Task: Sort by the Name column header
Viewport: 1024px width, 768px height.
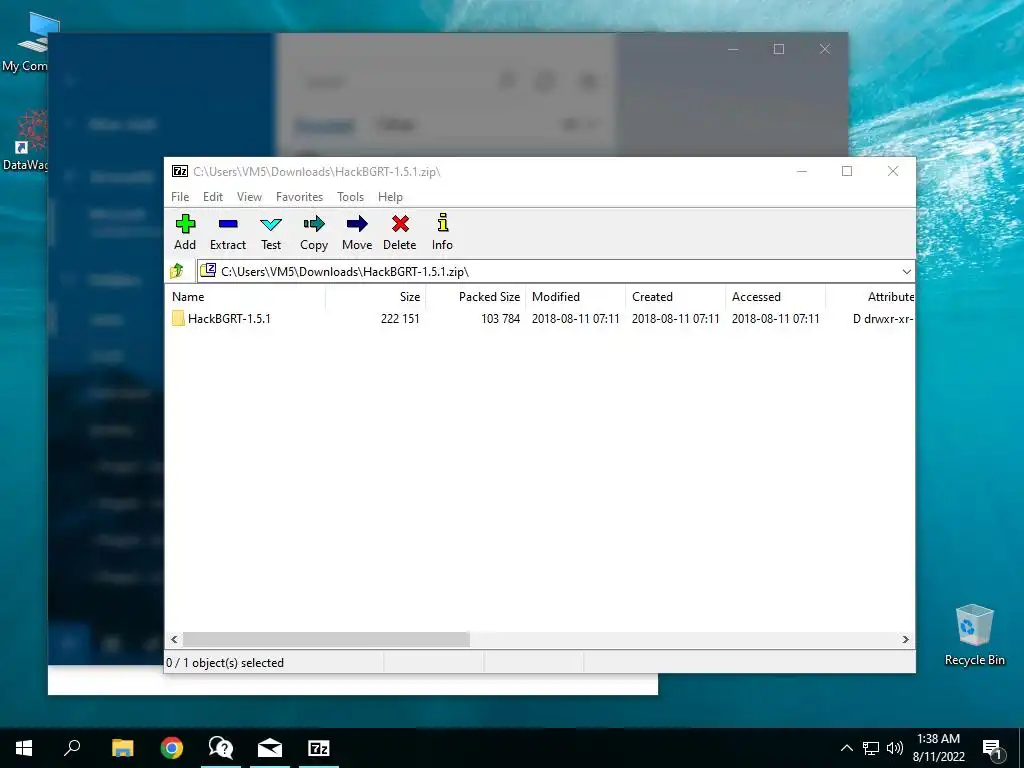Action: tap(246, 296)
